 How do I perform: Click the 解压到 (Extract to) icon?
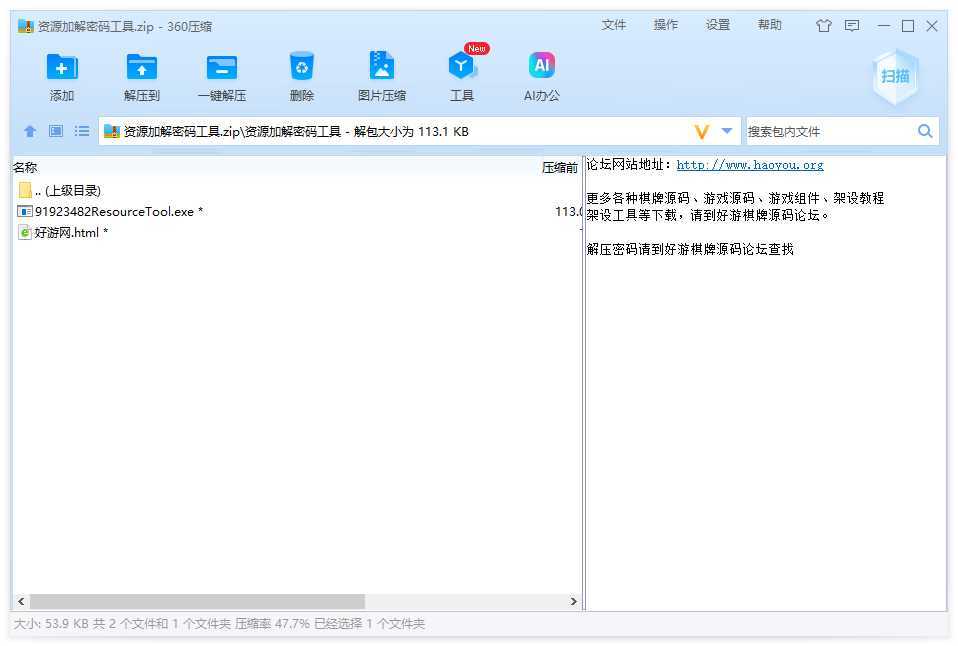point(142,68)
